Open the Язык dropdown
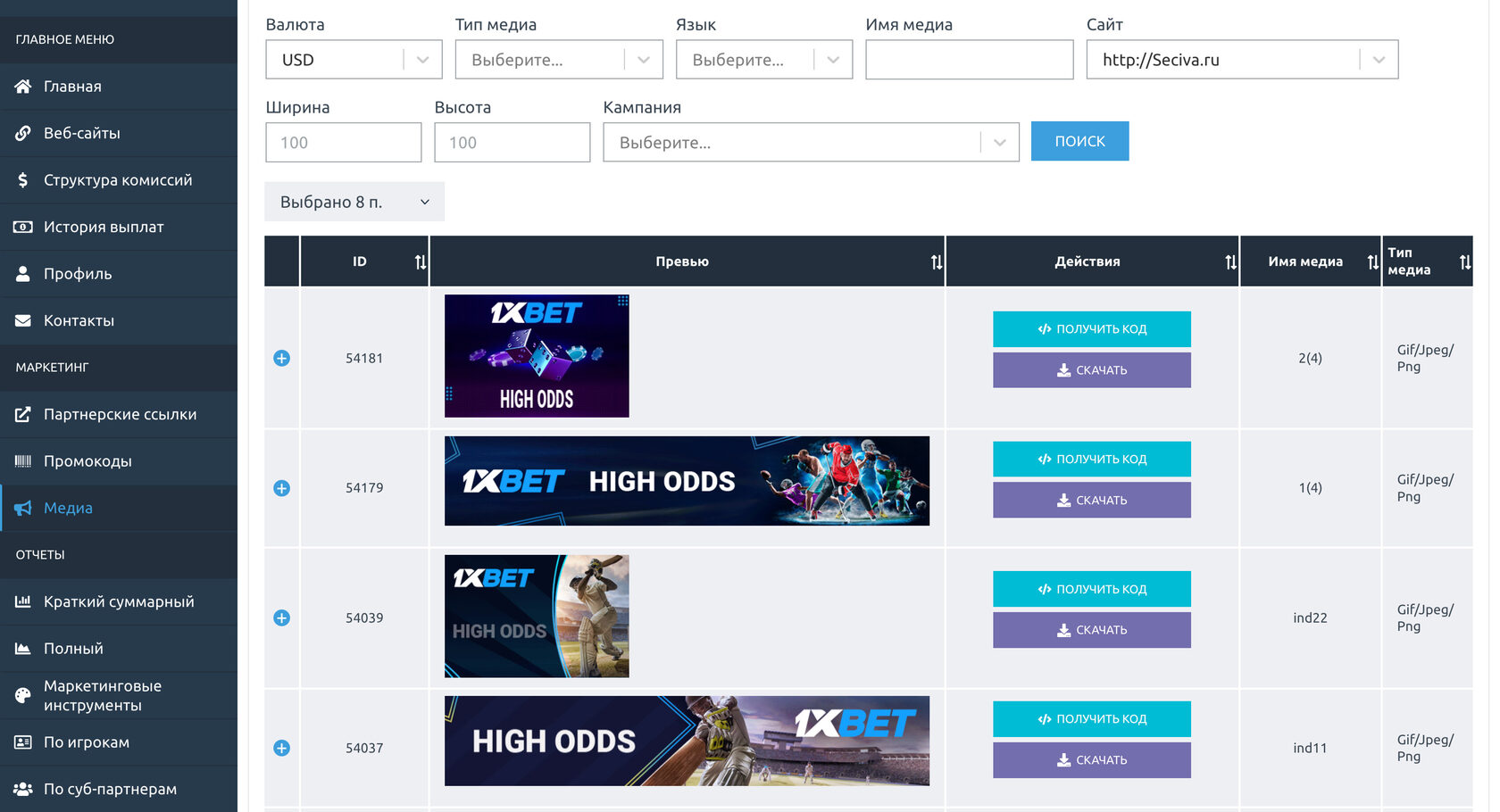The height and width of the screenshot is (812, 1500). 764,60
